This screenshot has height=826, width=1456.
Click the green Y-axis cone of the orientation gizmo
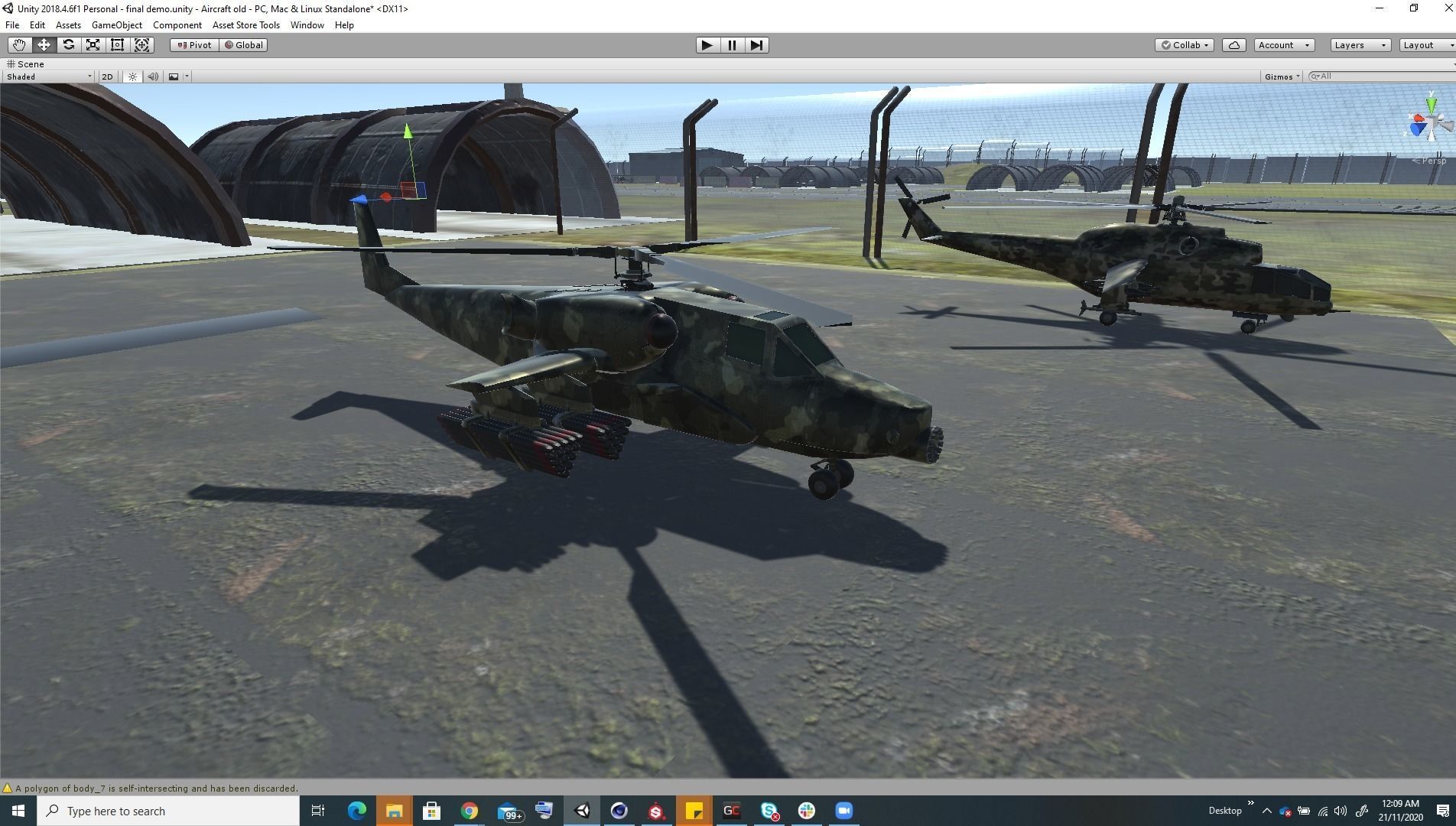click(1431, 103)
